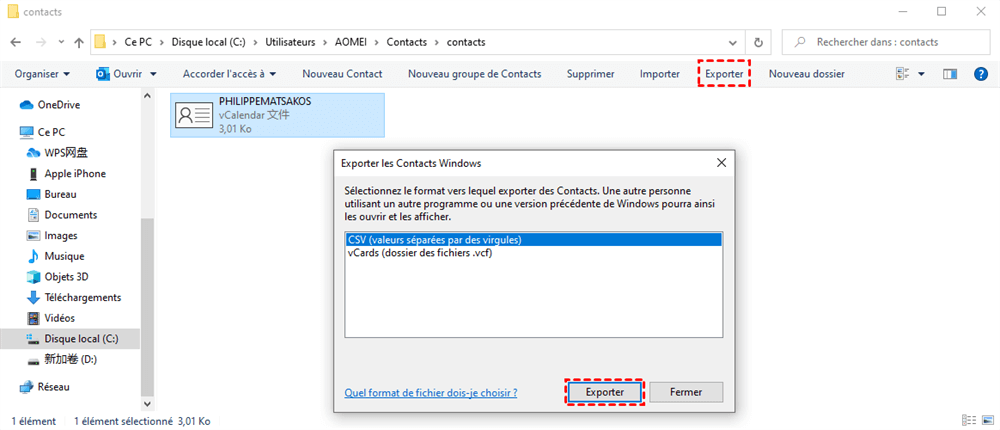Toggle the preview pane icon

[951, 74]
